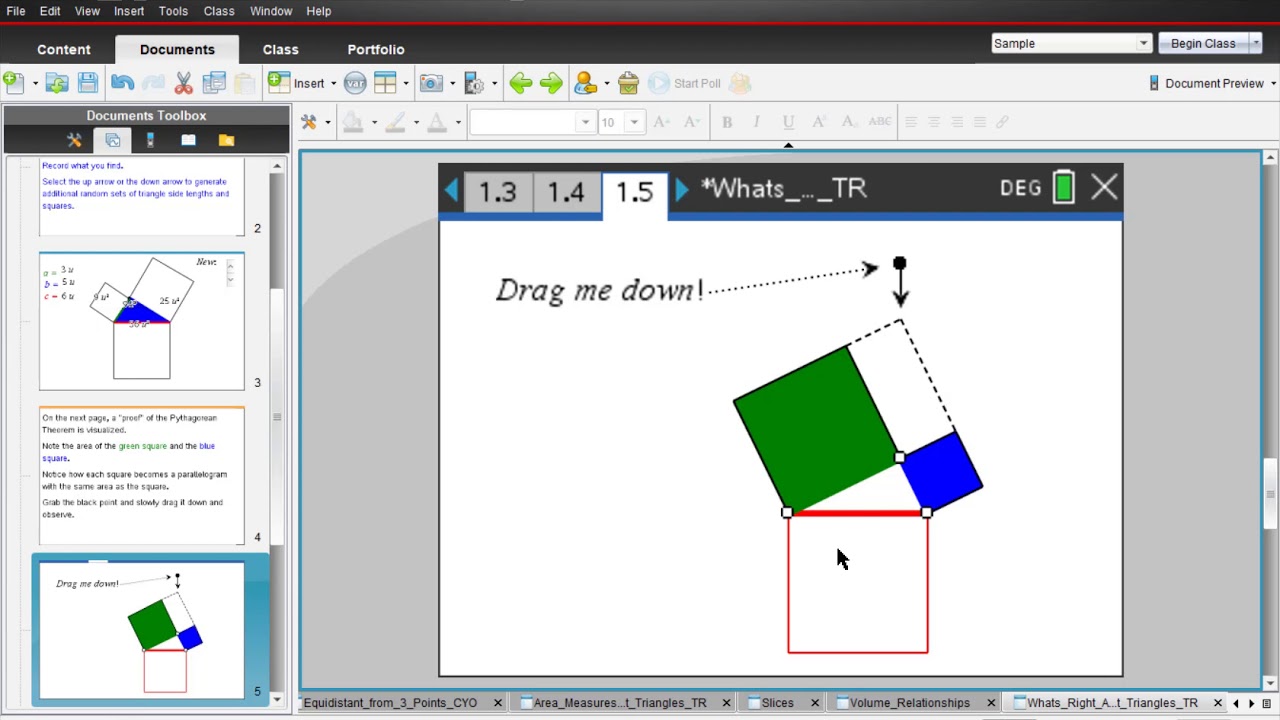Click the blue square in the geometry figure
The height and width of the screenshot is (720, 1280).
pyautogui.click(x=941, y=471)
